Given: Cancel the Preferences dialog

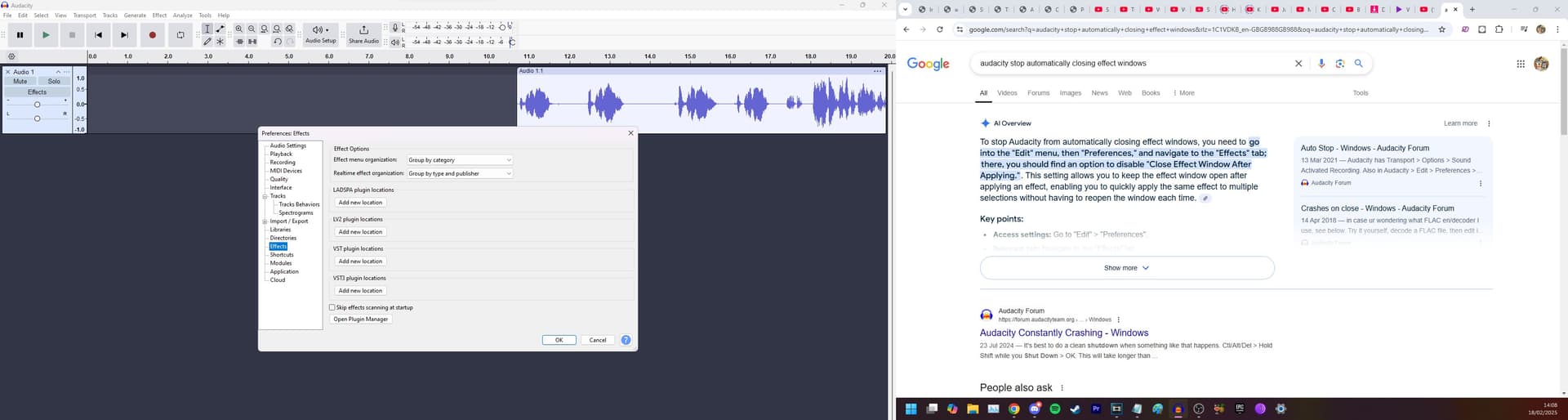Looking at the screenshot, I should coord(598,340).
